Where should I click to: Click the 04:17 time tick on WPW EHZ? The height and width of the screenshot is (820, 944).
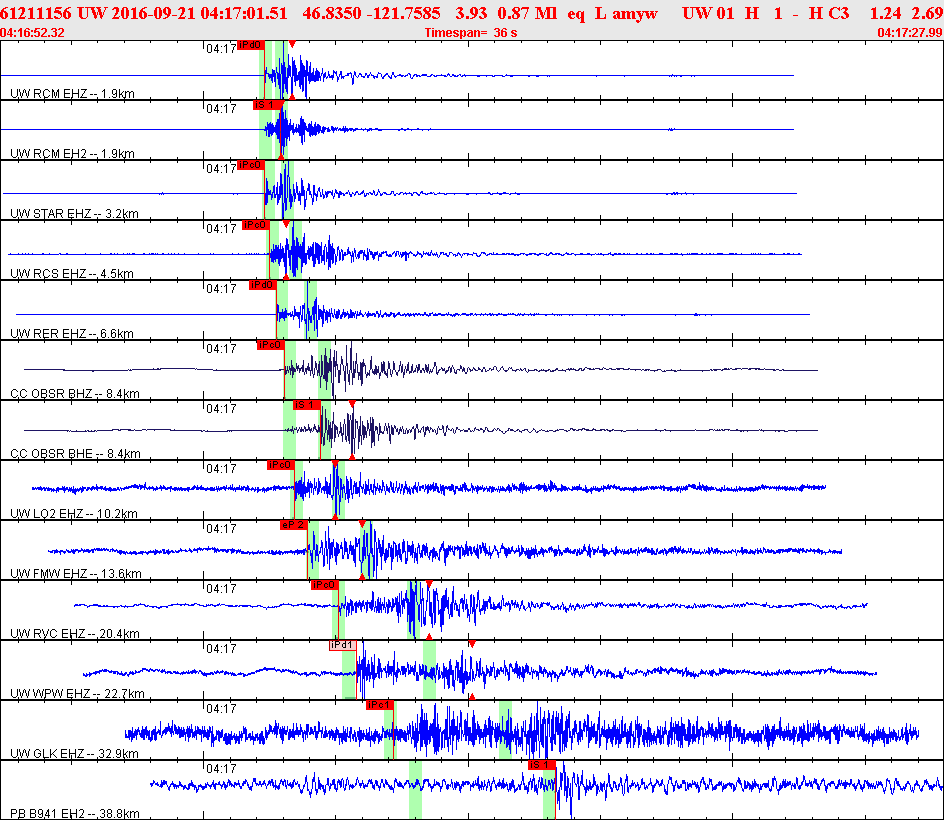click(x=221, y=648)
